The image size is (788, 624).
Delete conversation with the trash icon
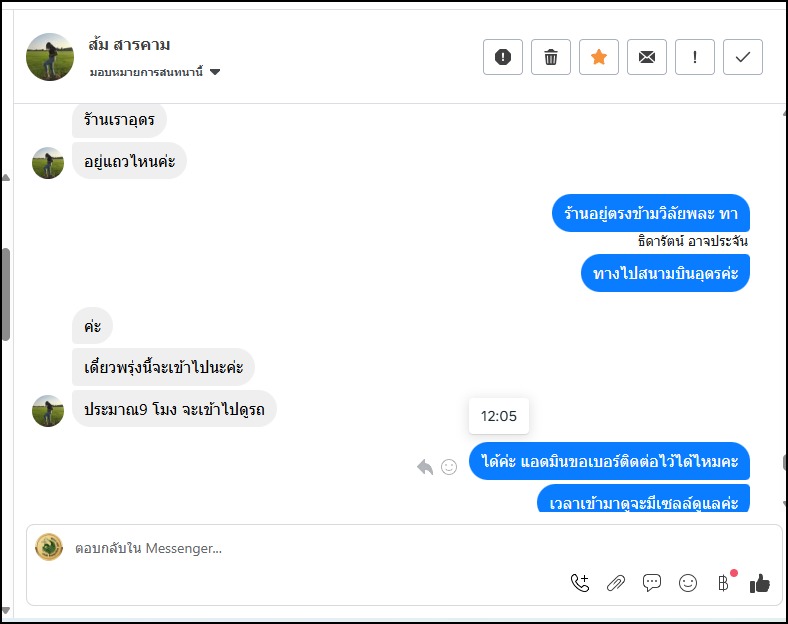point(551,57)
